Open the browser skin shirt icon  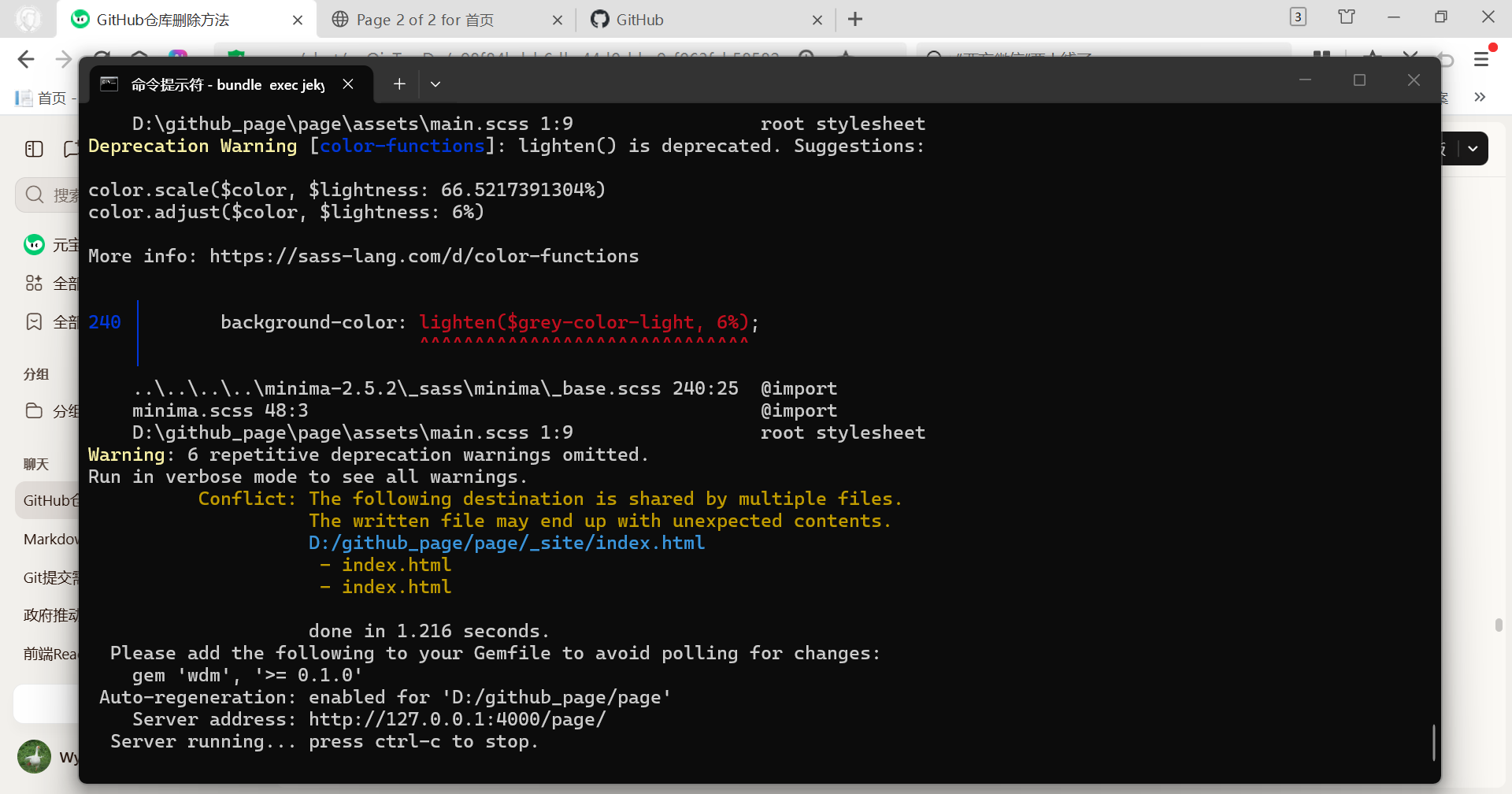(x=1347, y=17)
